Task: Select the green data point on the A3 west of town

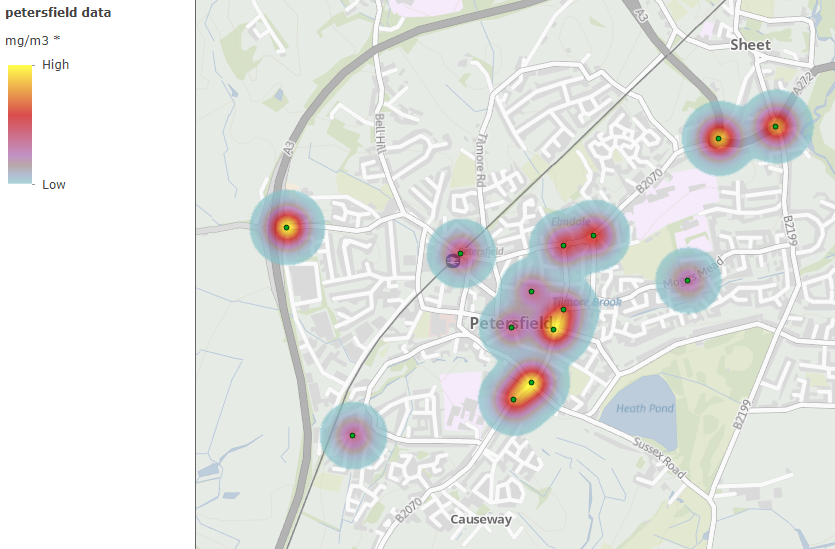Action: point(286,227)
